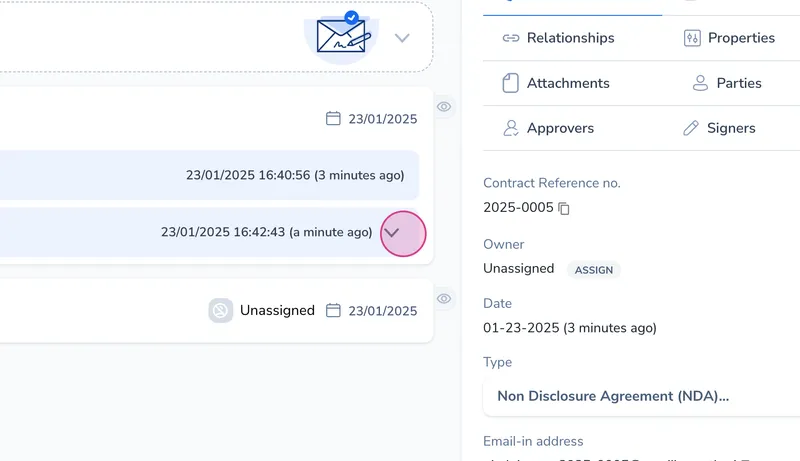
Task: Click the Unassigned label in the bottom card
Action: coord(277,310)
